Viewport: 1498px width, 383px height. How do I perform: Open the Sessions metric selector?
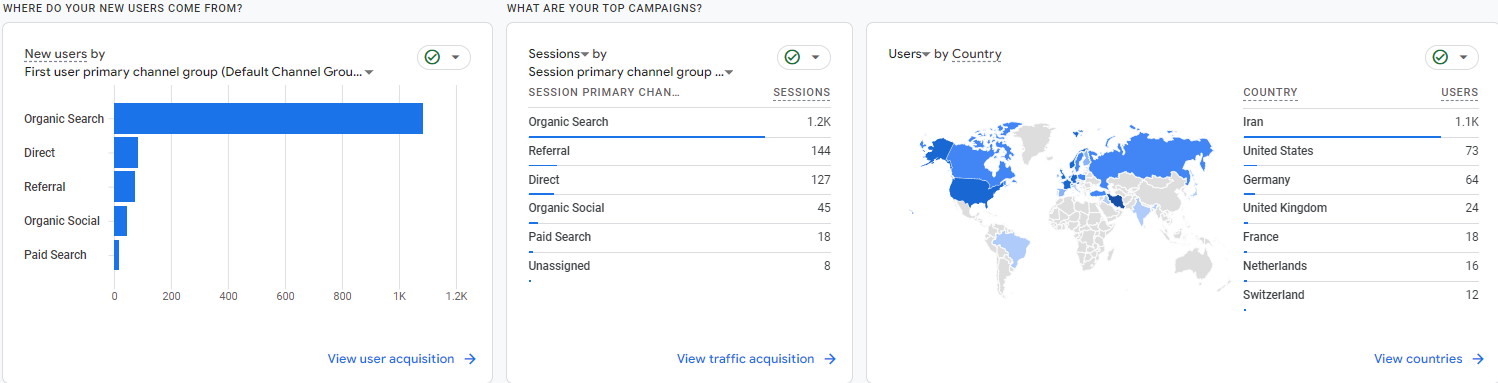tap(585, 54)
